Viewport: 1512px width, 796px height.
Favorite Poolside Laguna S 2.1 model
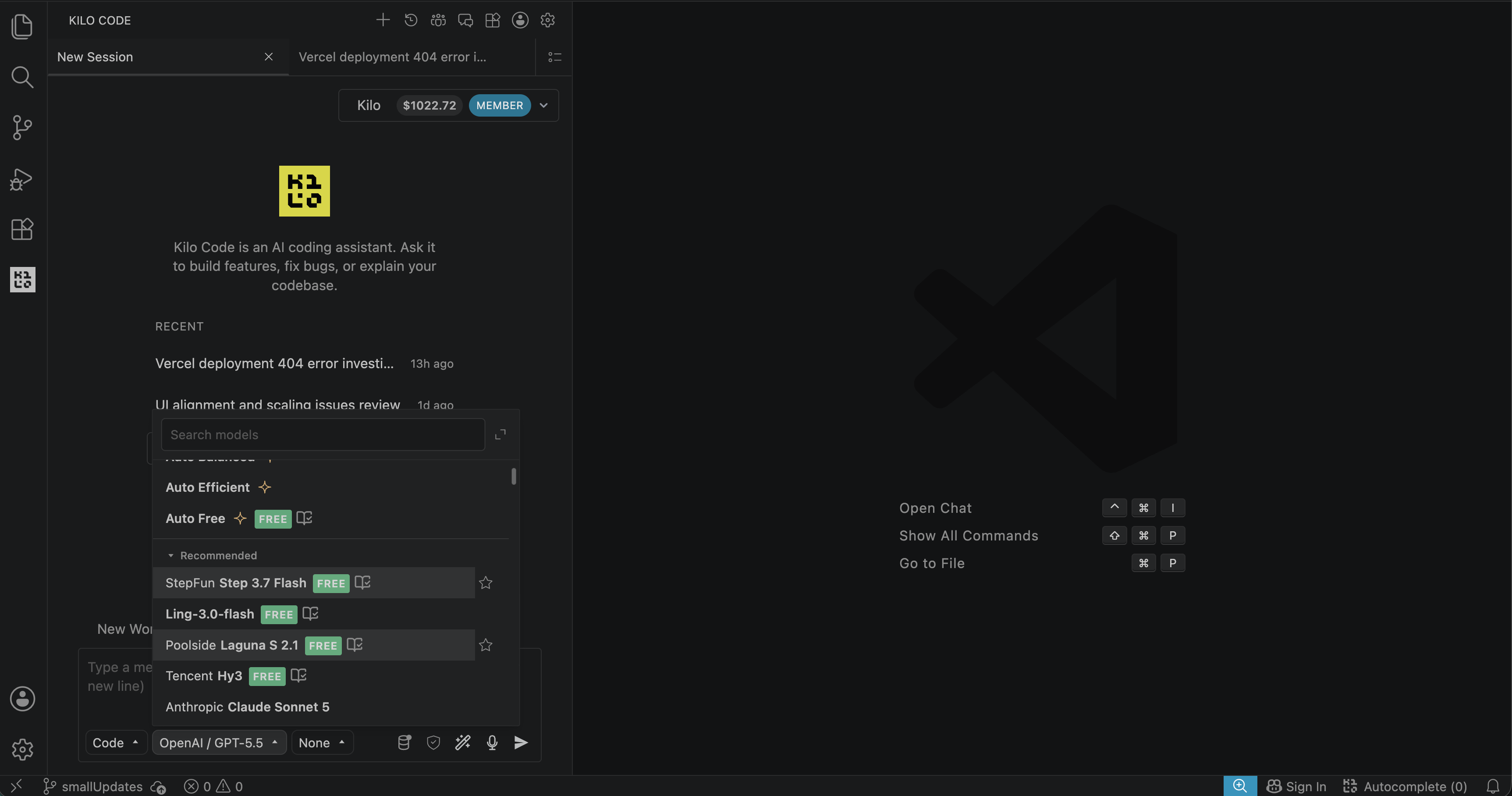[x=486, y=645]
